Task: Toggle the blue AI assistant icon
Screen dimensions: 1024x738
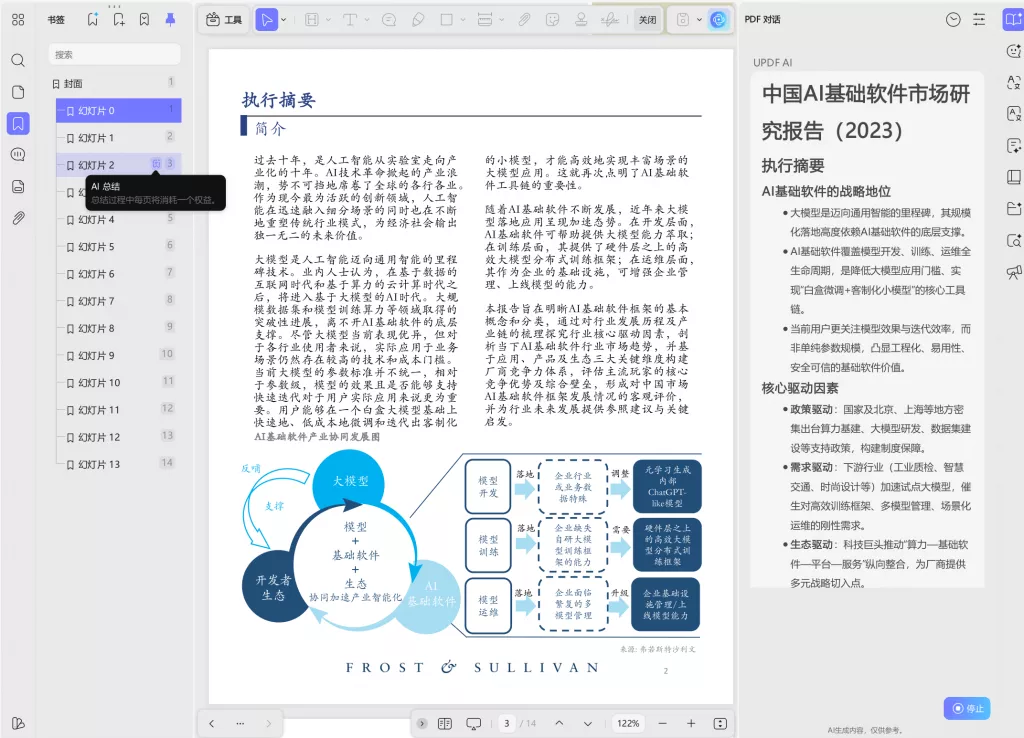Action: (x=719, y=19)
